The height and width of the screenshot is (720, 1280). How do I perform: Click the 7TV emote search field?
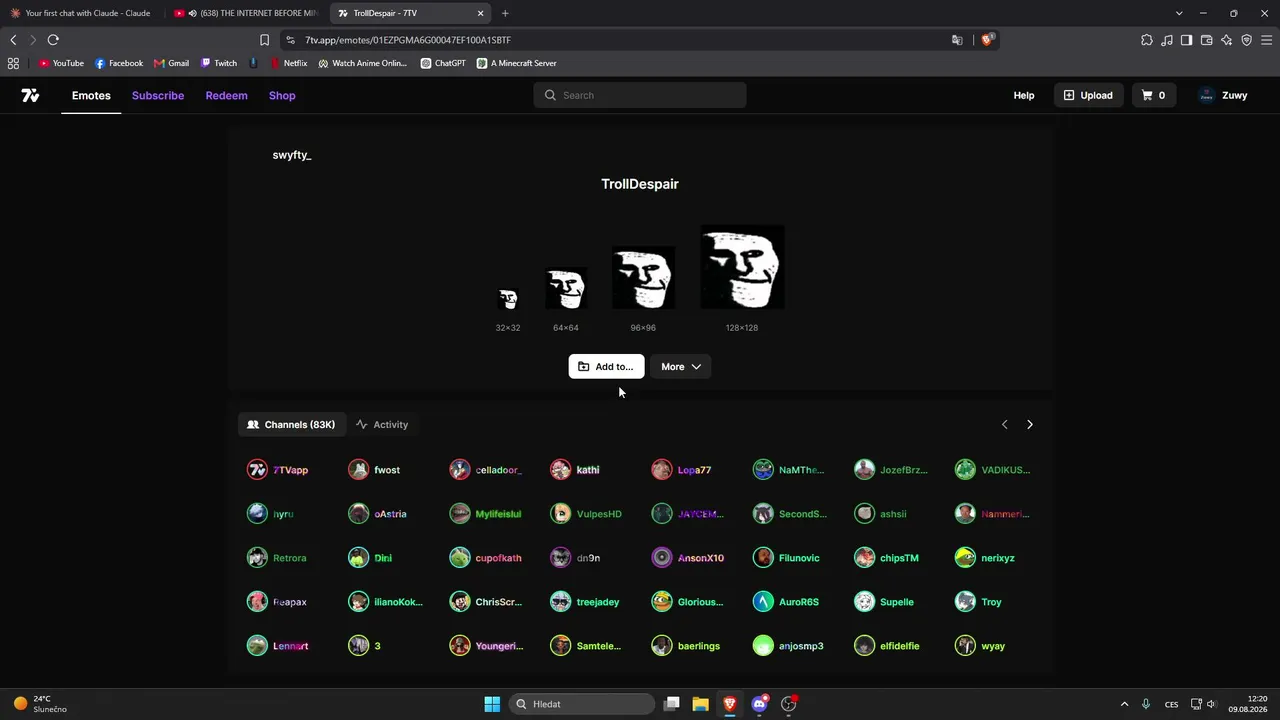[640, 95]
